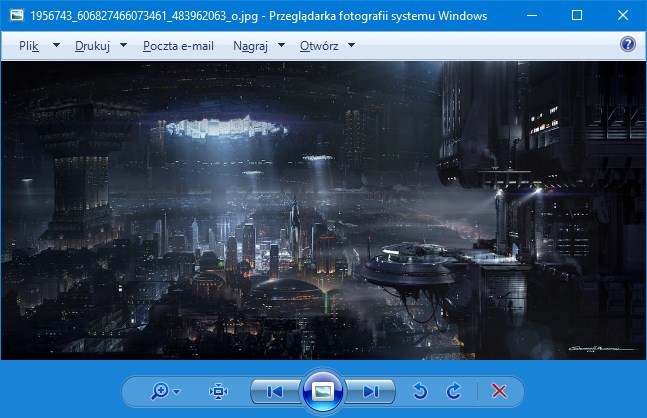Delete the current photo
The width and height of the screenshot is (647, 418).
pyautogui.click(x=499, y=391)
